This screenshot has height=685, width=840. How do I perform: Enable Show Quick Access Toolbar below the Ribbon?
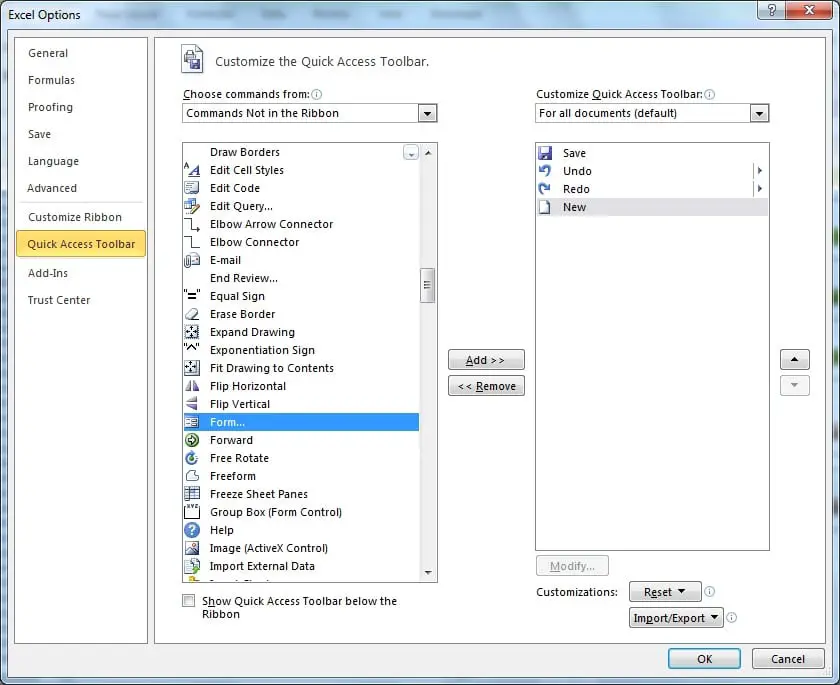[189, 600]
